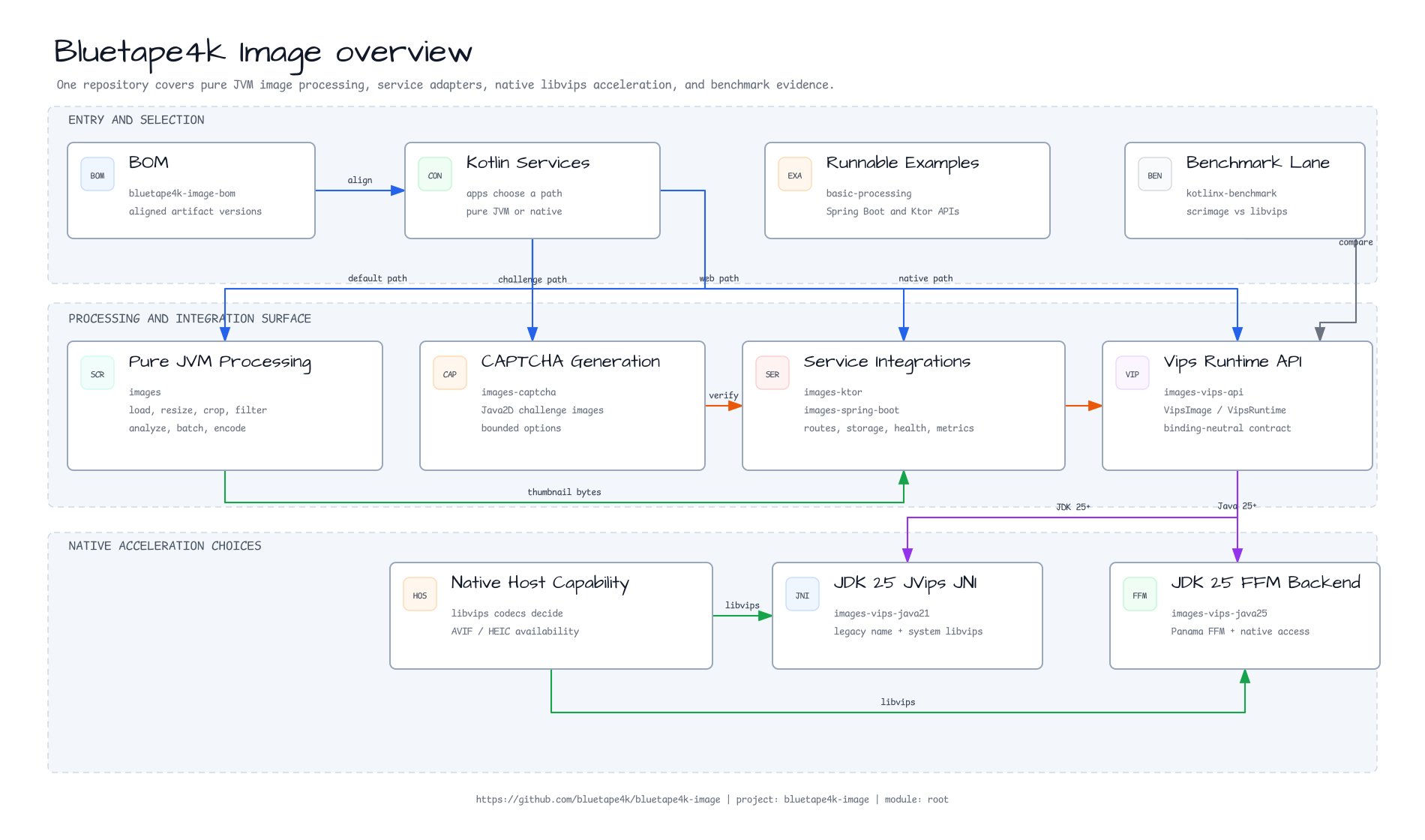
Task: Click the Bluetape4k Image overview heading
Action: [x=263, y=52]
